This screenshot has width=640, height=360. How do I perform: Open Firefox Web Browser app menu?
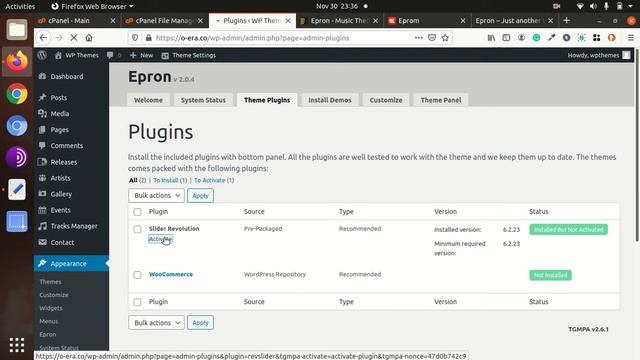coord(92,7)
